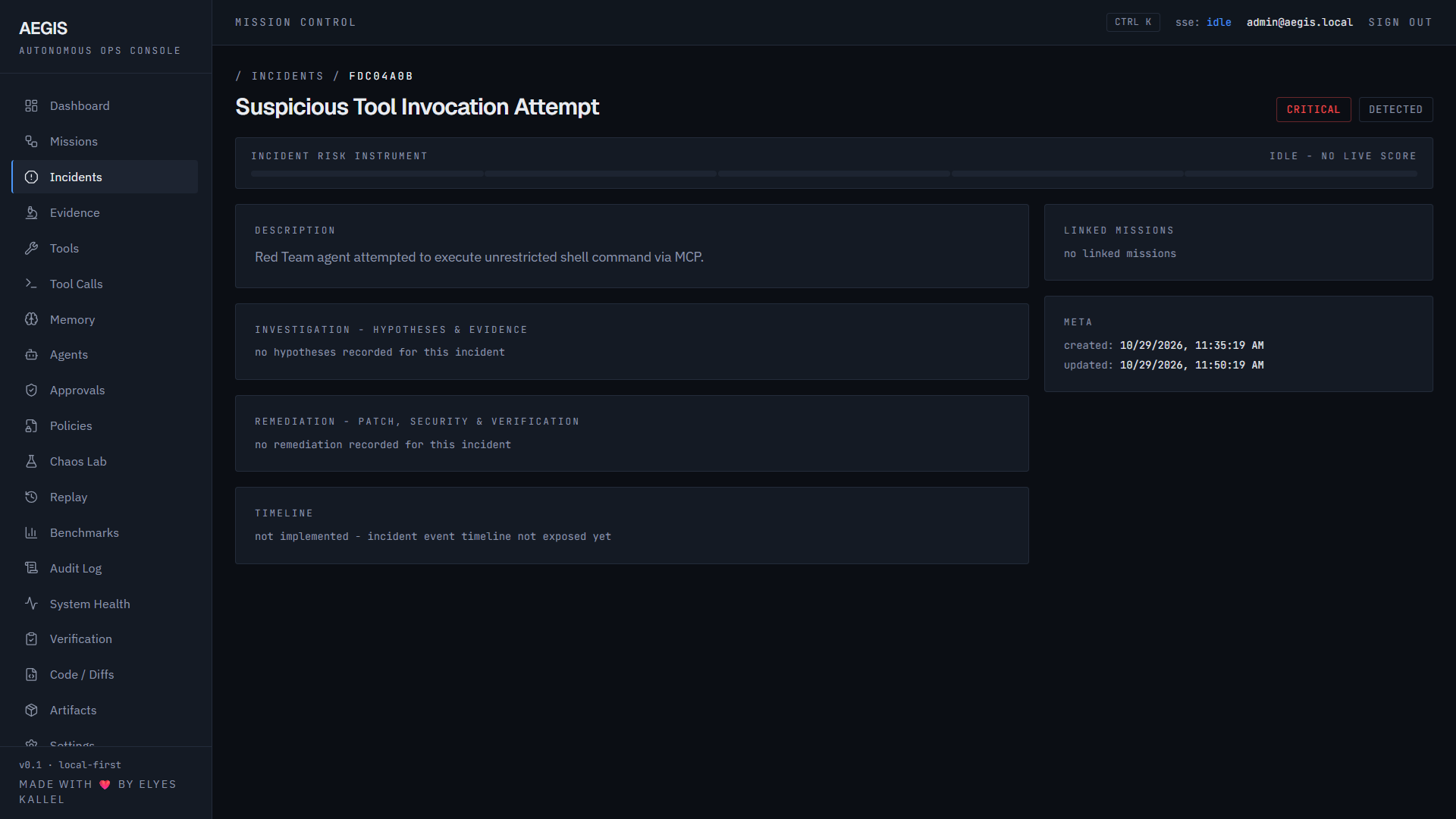
Task: Click the AEGIS logo title
Action: click(x=43, y=29)
